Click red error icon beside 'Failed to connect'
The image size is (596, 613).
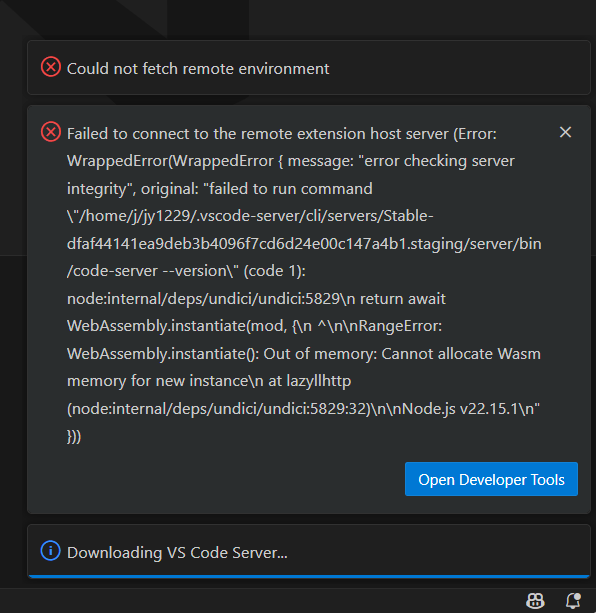click(x=51, y=132)
